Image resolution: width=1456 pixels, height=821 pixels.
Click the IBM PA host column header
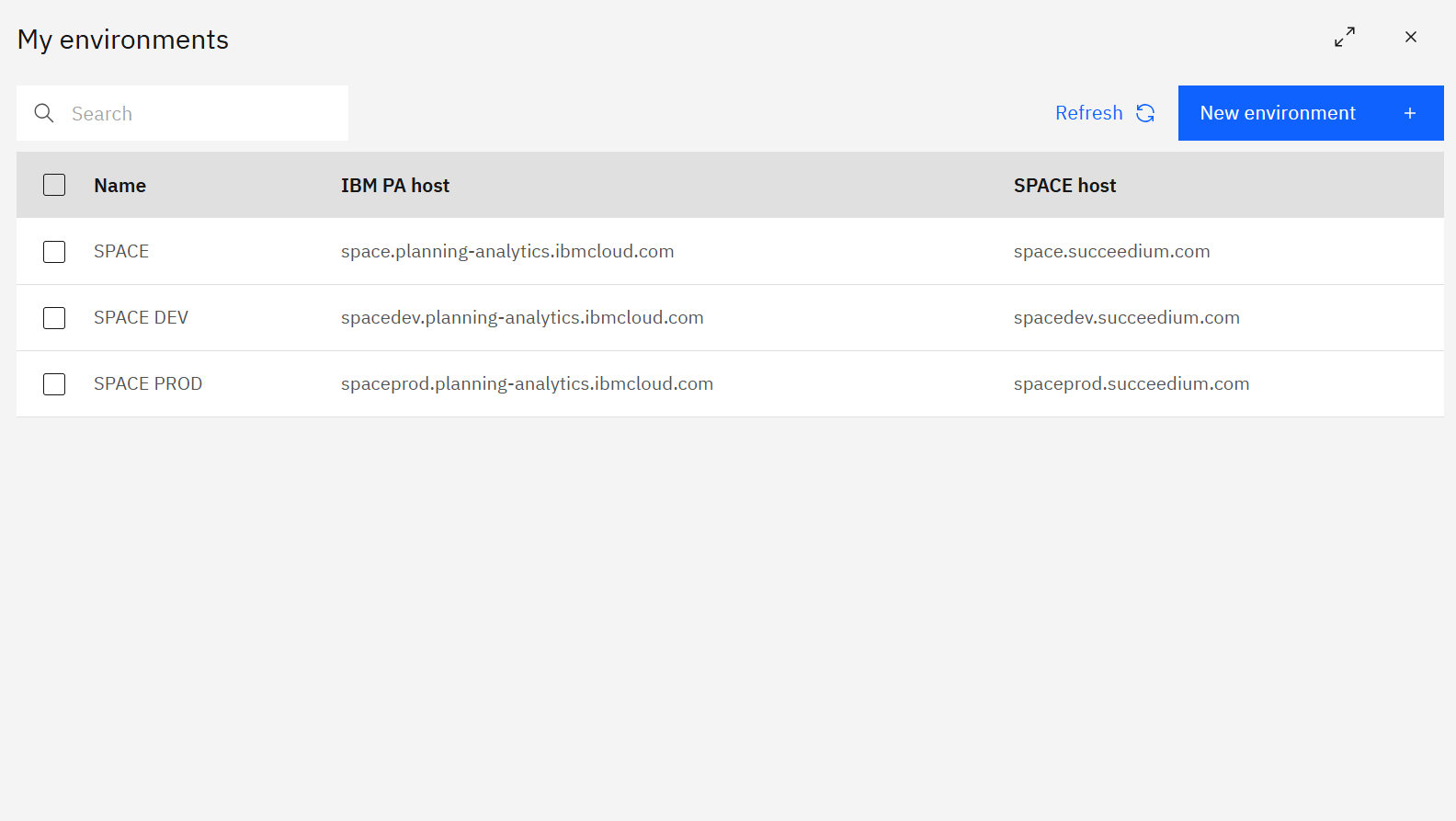[395, 186]
